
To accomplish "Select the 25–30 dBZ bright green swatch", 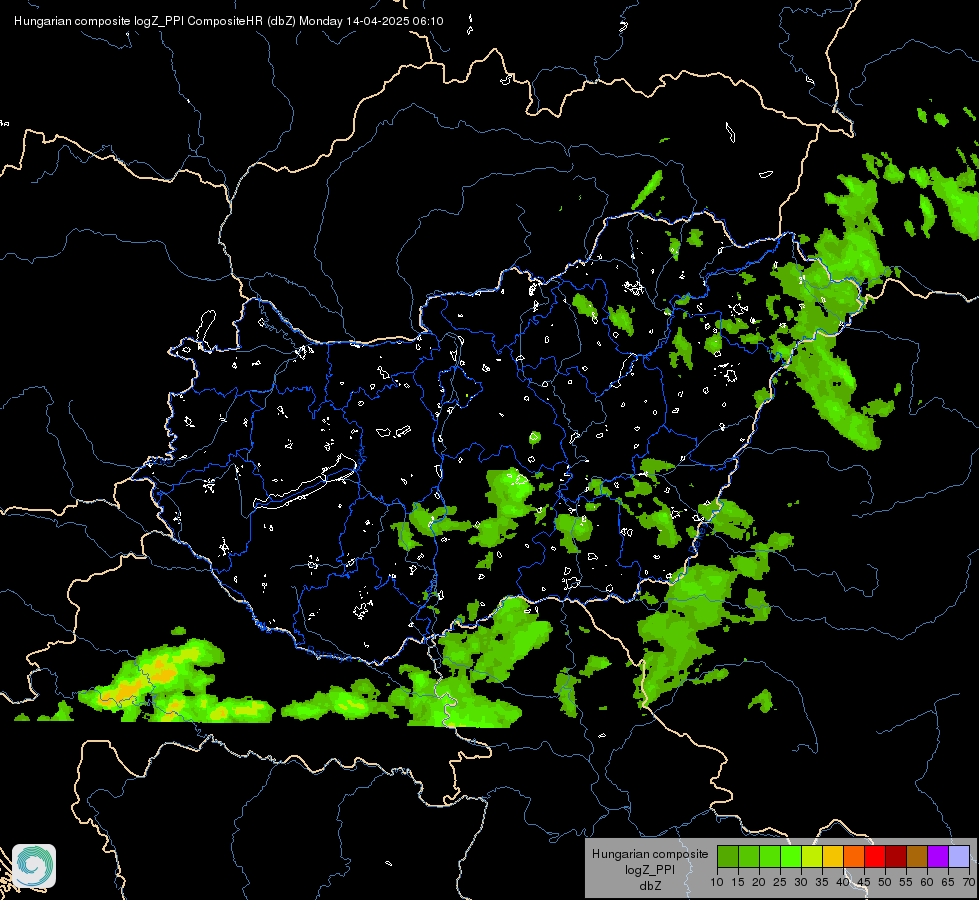I will pyautogui.click(x=790, y=856).
